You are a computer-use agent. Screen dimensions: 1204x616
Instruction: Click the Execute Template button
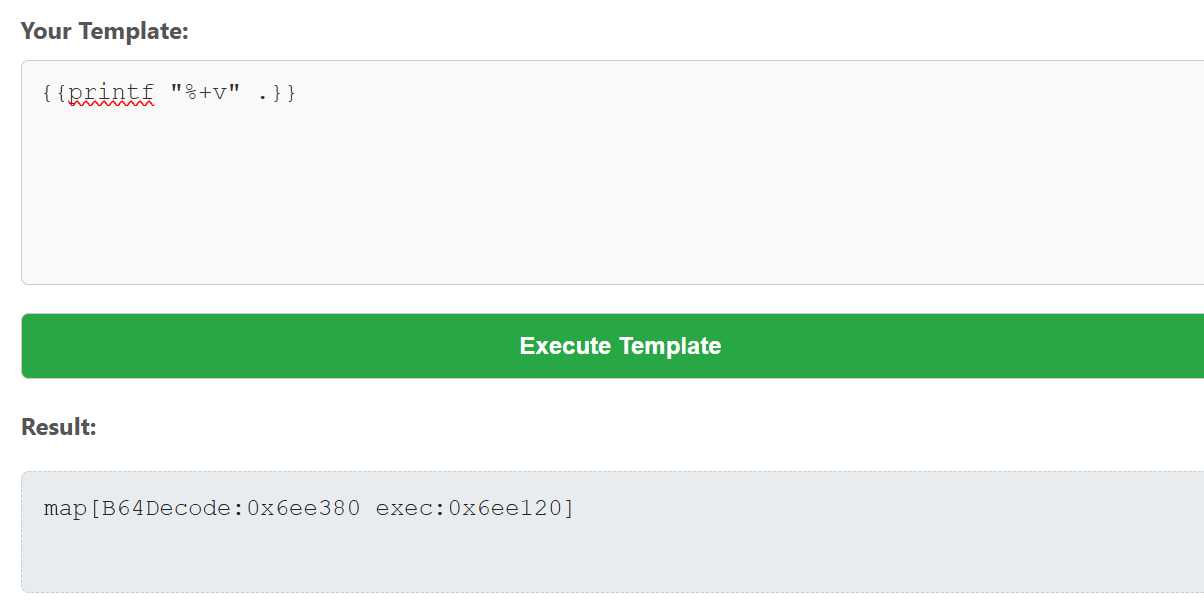pyautogui.click(x=620, y=346)
